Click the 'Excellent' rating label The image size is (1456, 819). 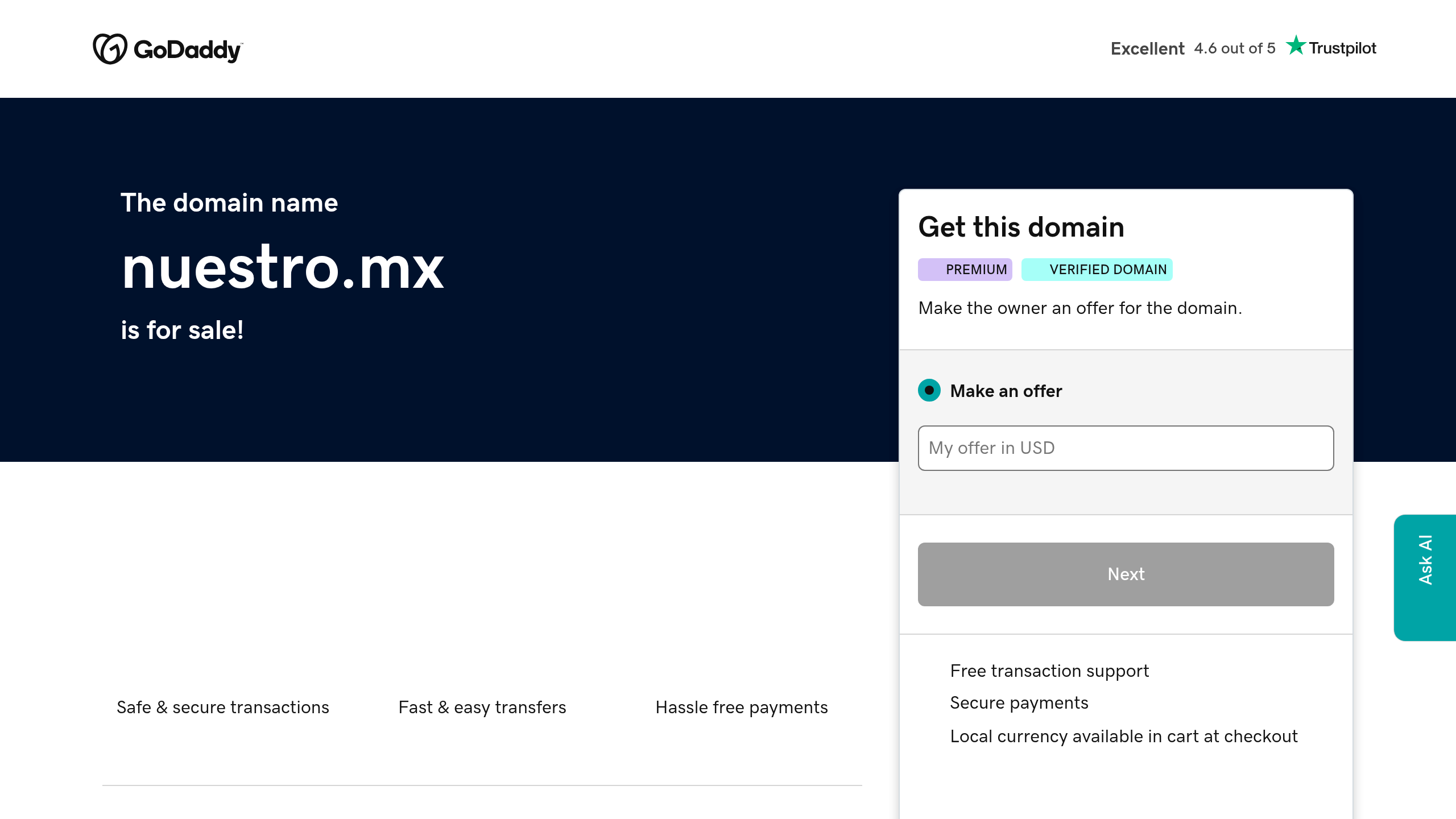pos(1147,49)
